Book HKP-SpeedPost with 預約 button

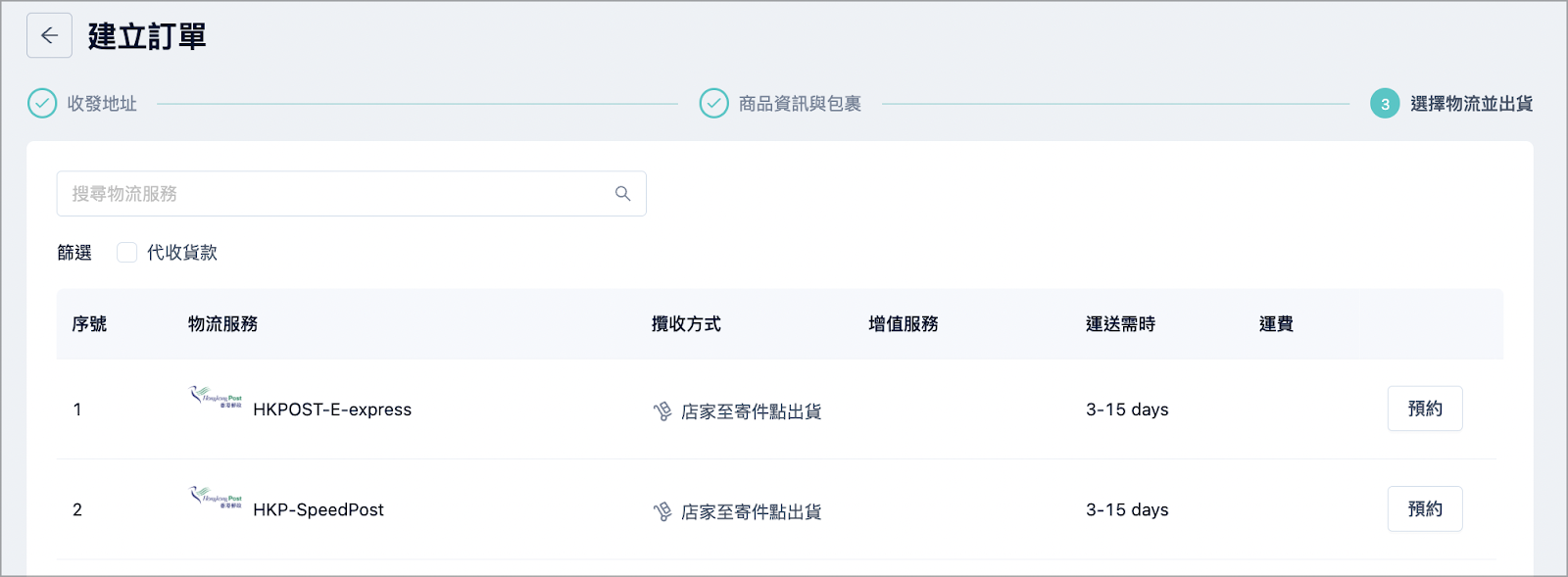click(1425, 508)
